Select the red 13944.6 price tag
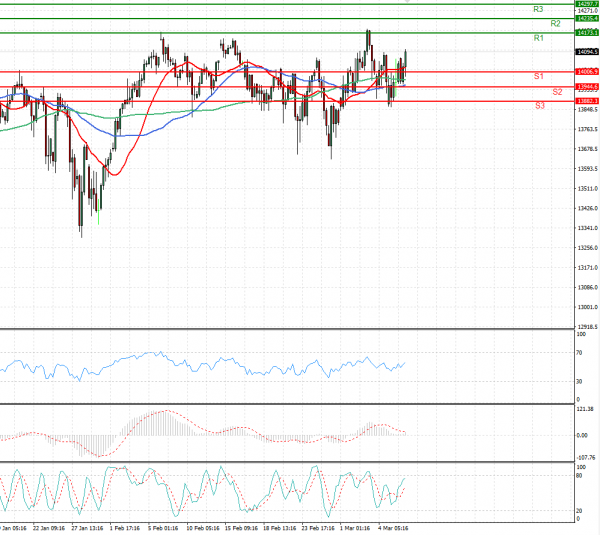This screenshot has width=600, height=535. click(x=587, y=87)
